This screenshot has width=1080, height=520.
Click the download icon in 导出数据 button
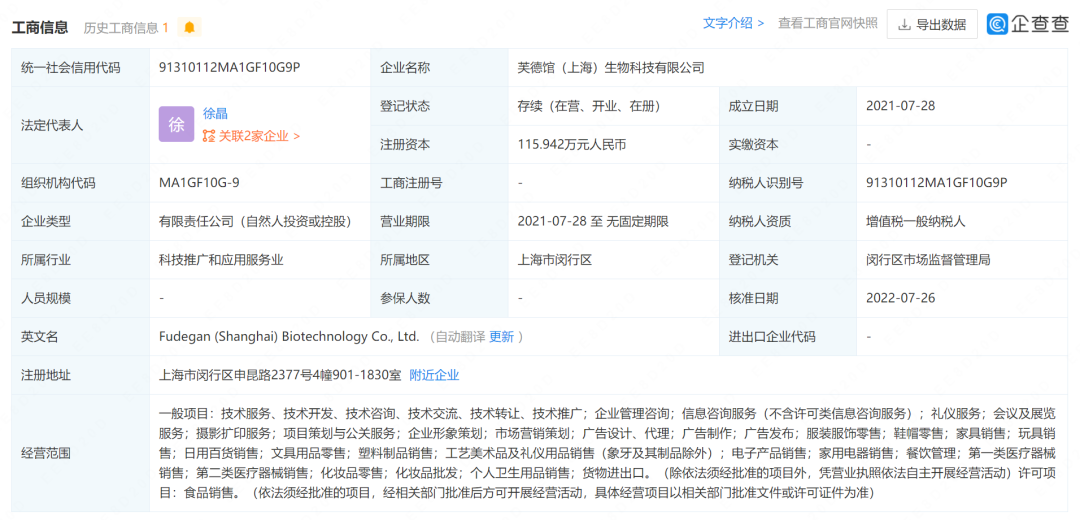[904, 25]
